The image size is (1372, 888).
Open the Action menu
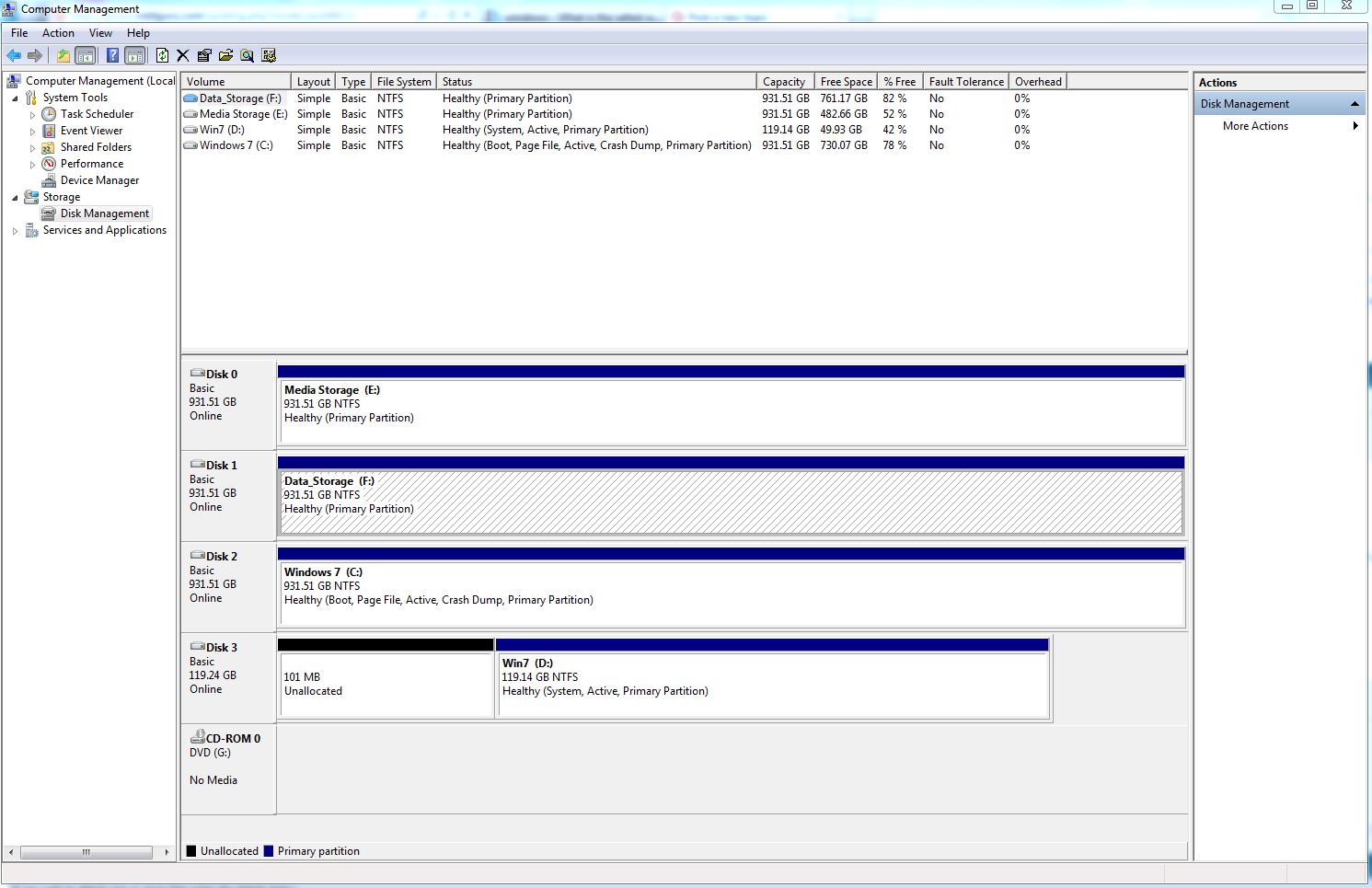[58, 33]
